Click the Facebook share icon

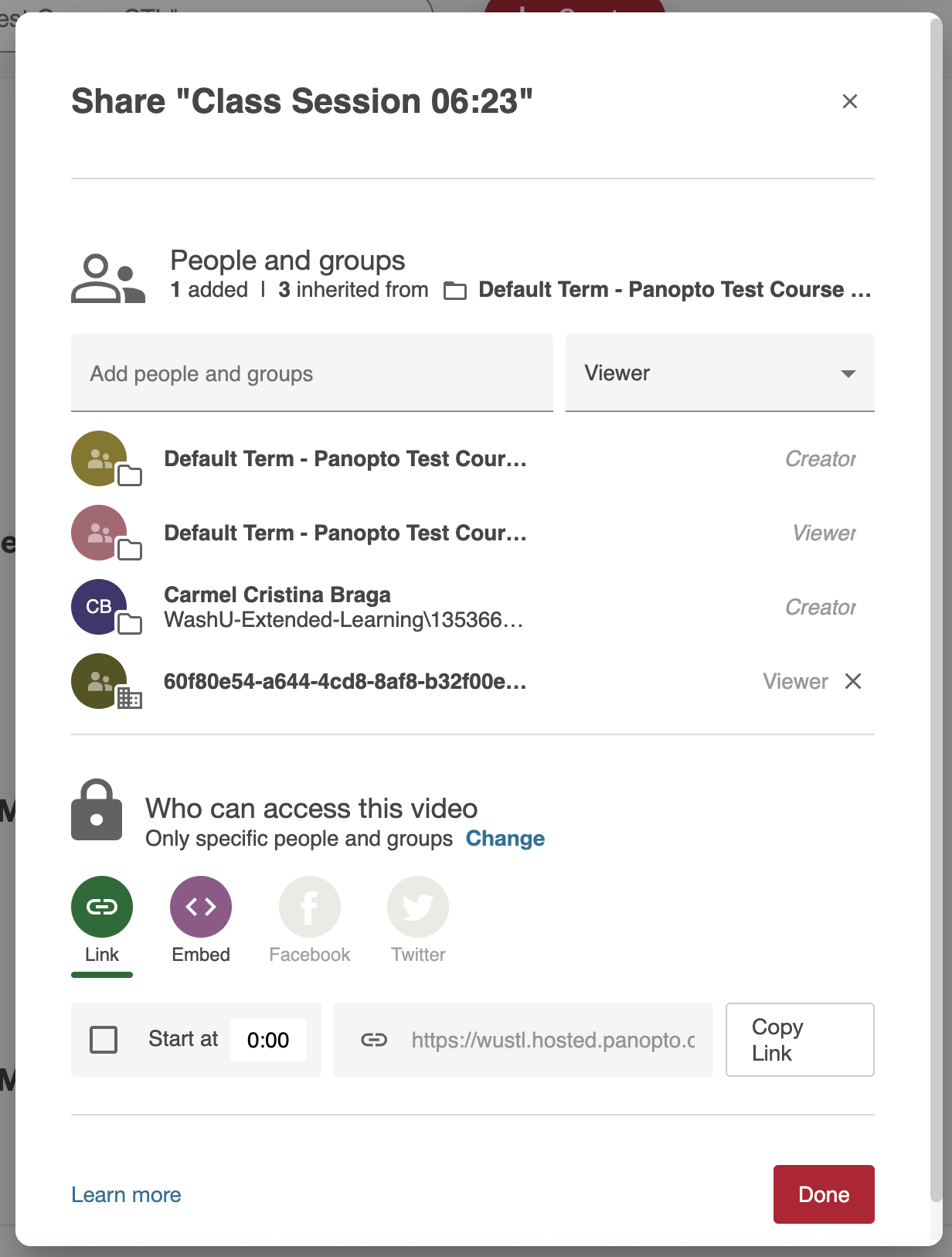point(309,907)
